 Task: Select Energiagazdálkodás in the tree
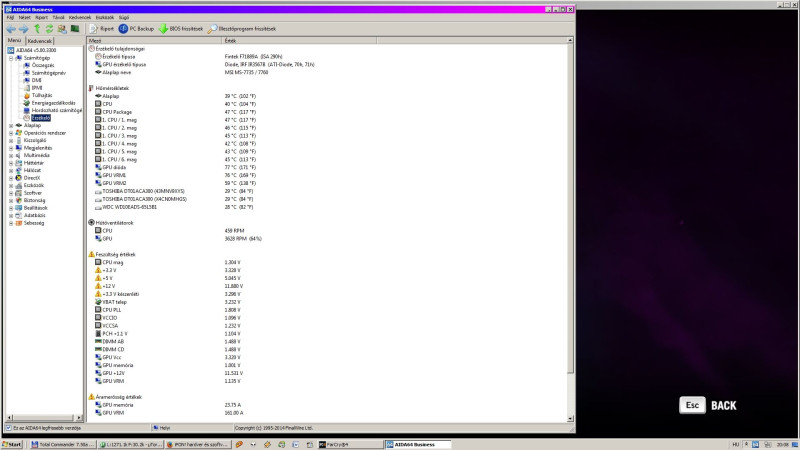54,103
